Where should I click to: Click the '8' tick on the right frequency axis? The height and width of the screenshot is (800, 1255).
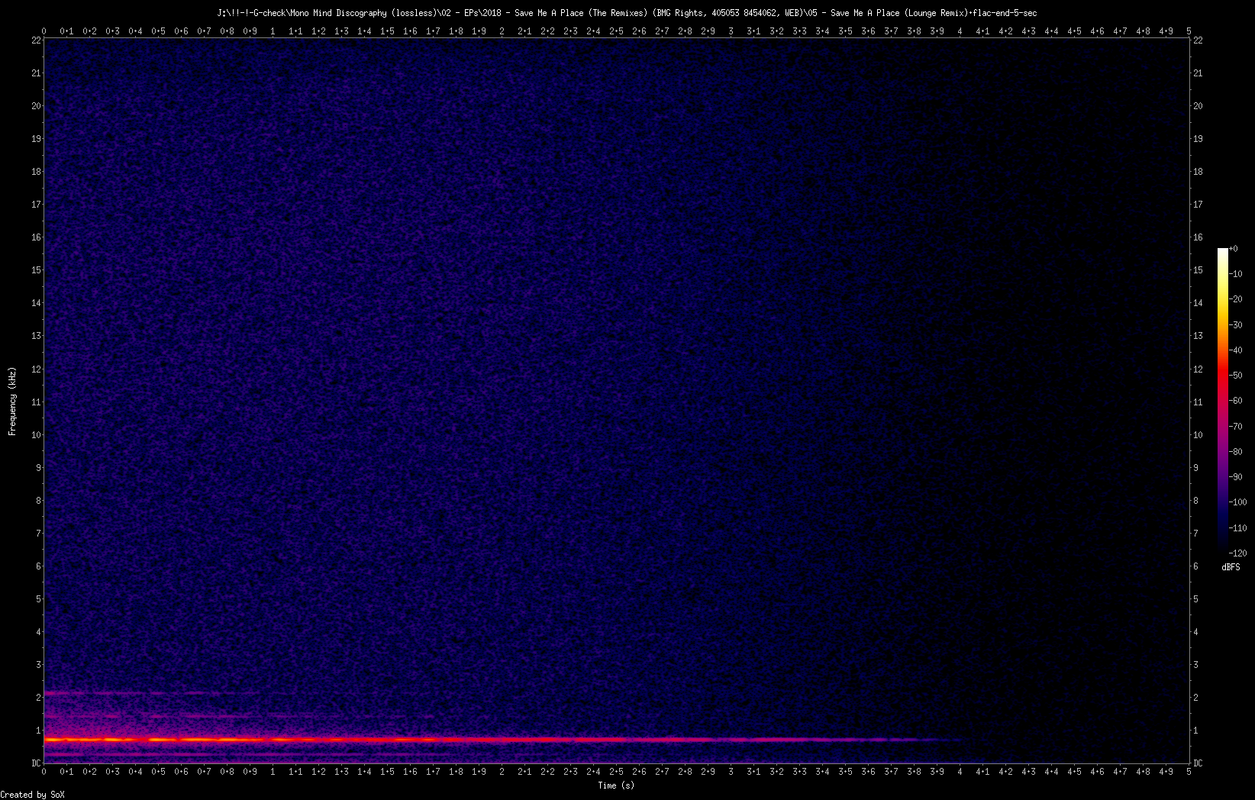click(x=1196, y=500)
